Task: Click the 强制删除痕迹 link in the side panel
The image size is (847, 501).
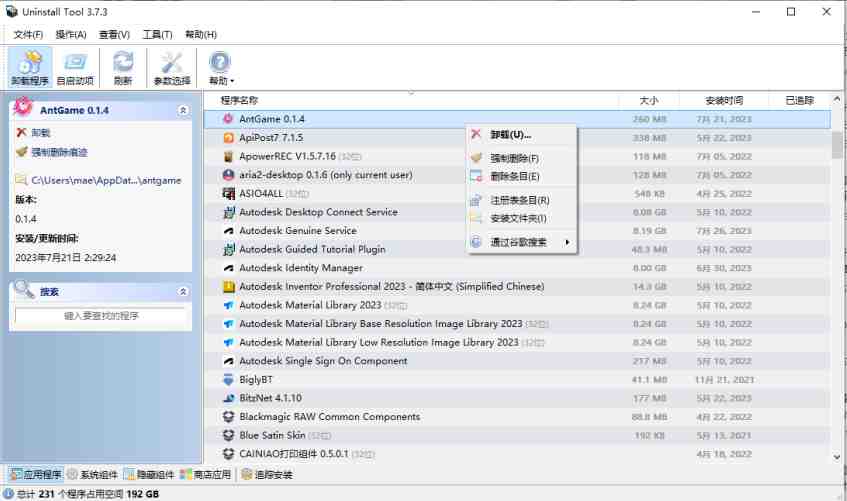Action: (59, 152)
